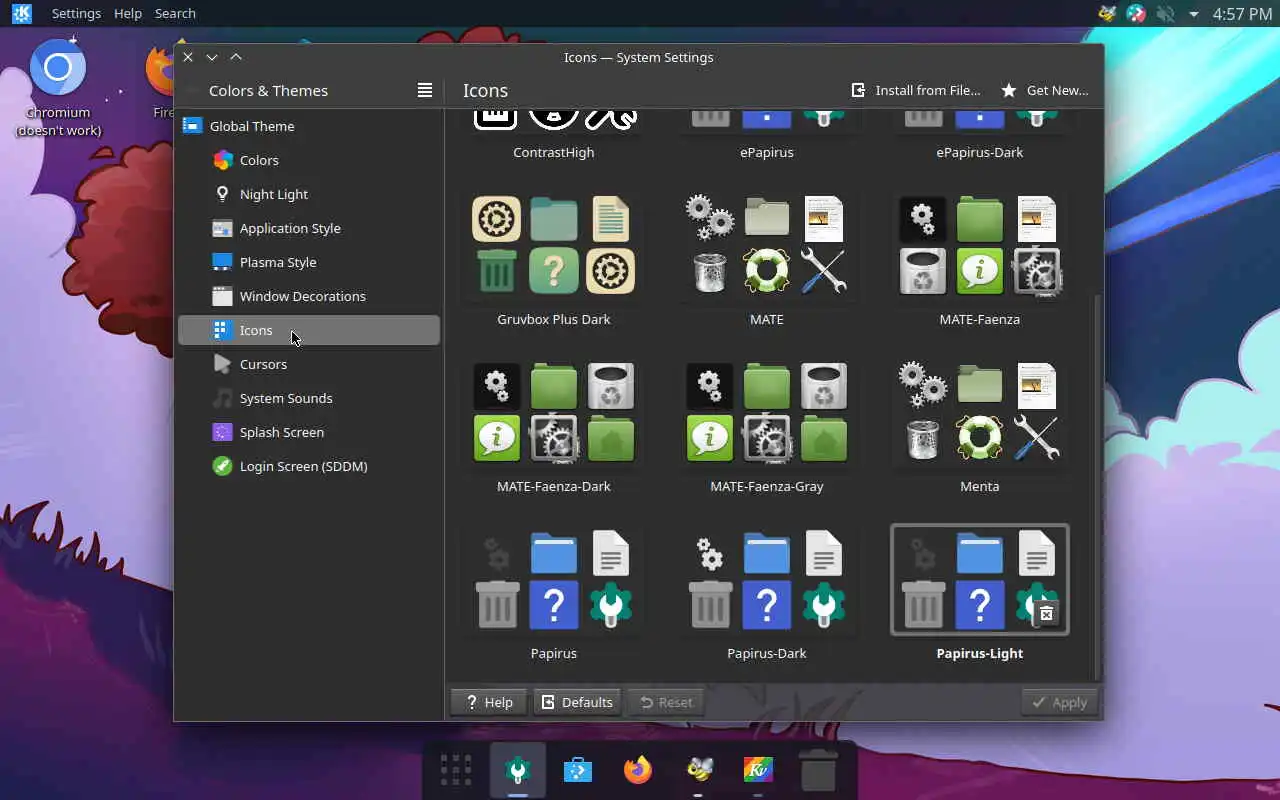Select the MATE-Faenza-Gray icon theme
Image resolution: width=1280 pixels, height=800 pixels.
tap(766, 427)
